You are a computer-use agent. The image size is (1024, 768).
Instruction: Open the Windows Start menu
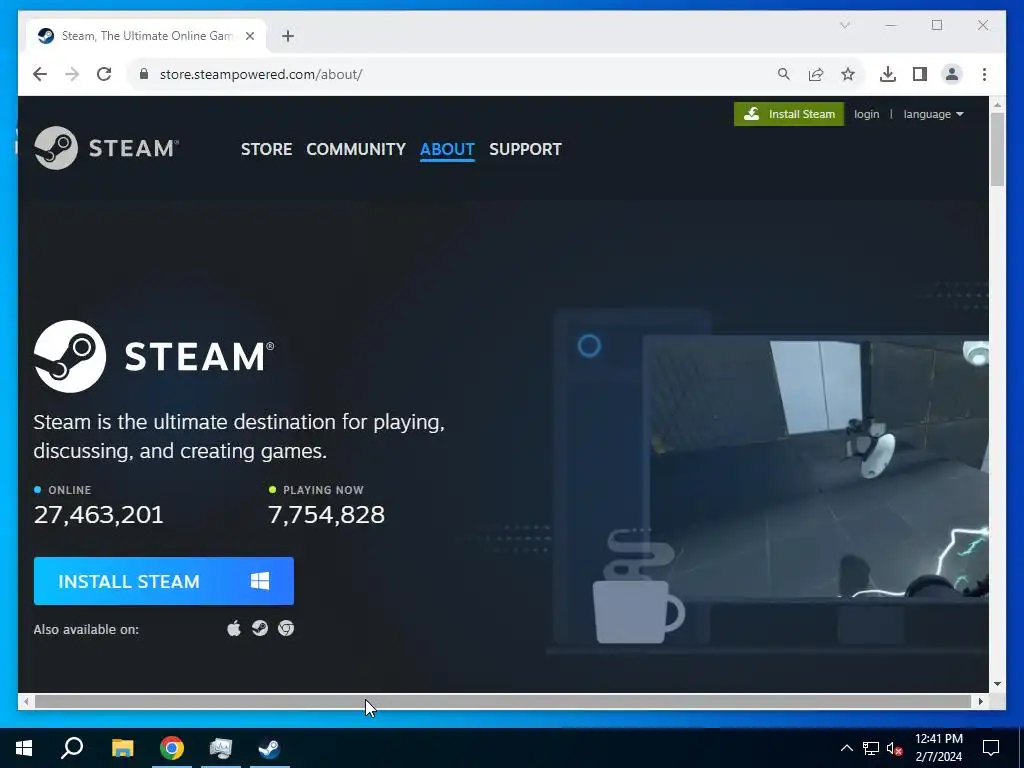(24, 748)
